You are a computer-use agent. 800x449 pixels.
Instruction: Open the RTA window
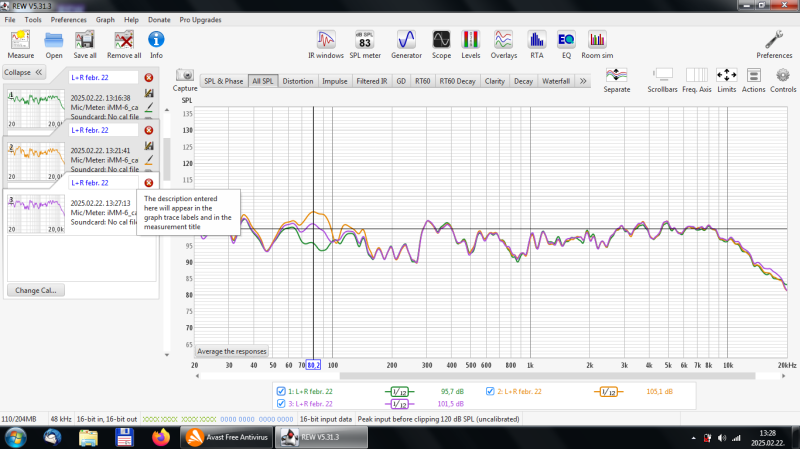pos(537,44)
